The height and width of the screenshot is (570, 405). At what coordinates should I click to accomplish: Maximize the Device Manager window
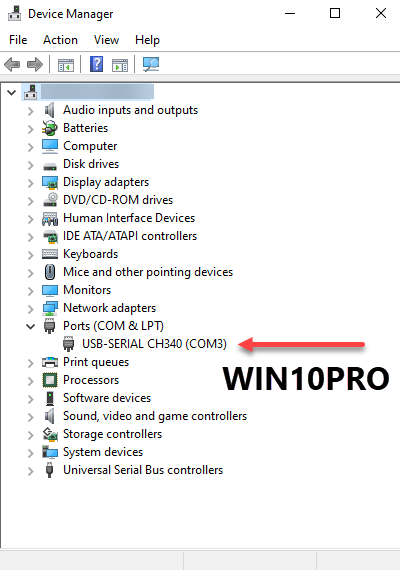pos(335,13)
